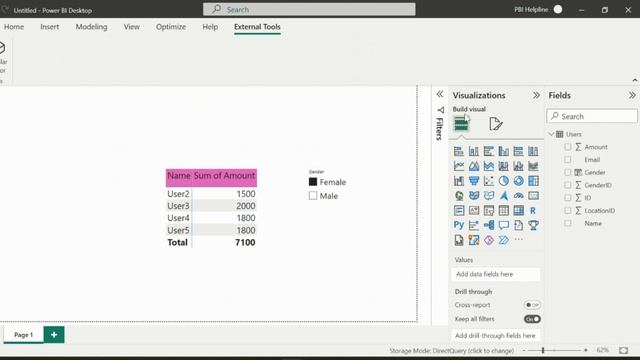Select the Scatter chart visual
Screen dimensions: 640x360
coord(489,181)
